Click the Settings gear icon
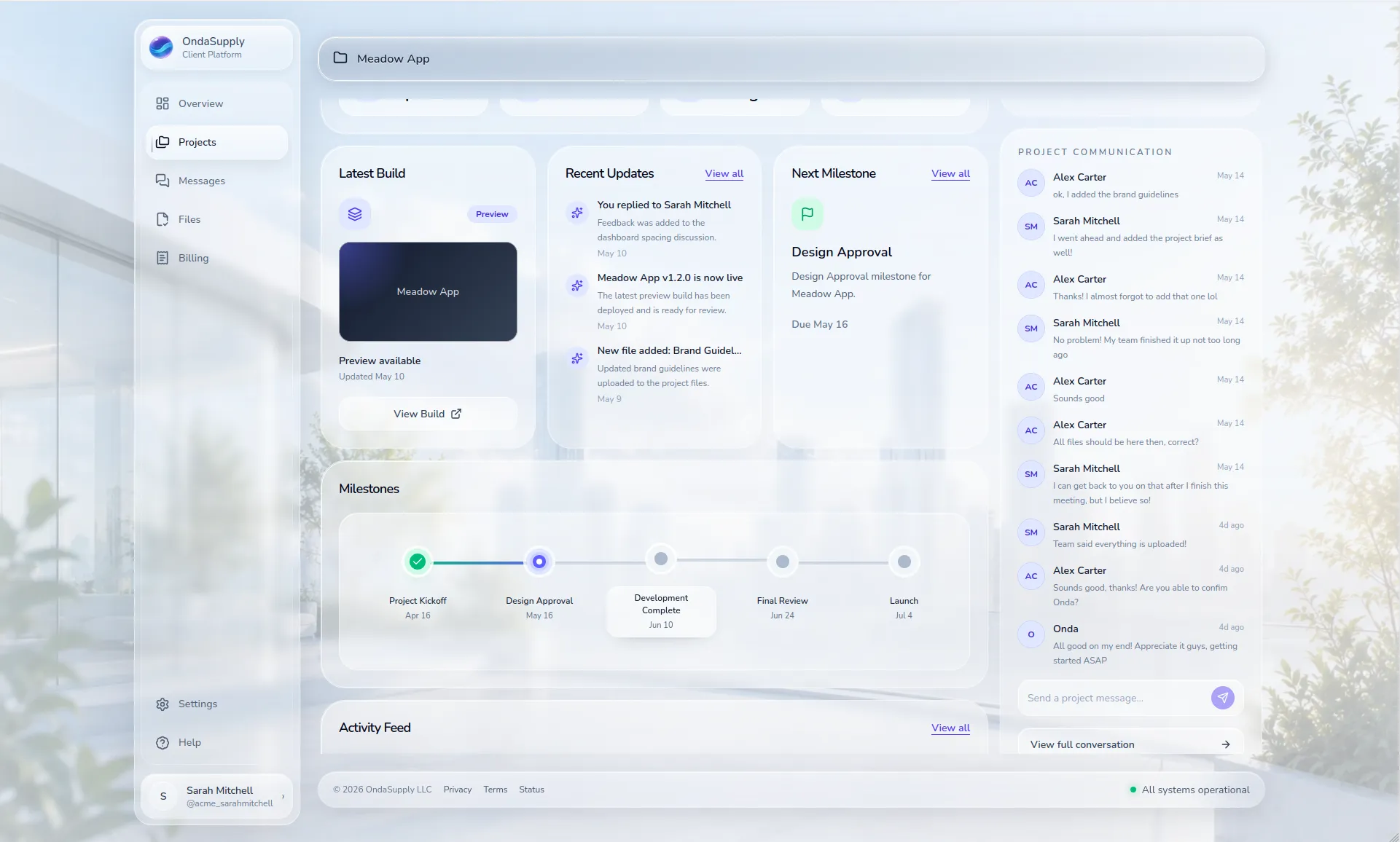 [x=163, y=704]
